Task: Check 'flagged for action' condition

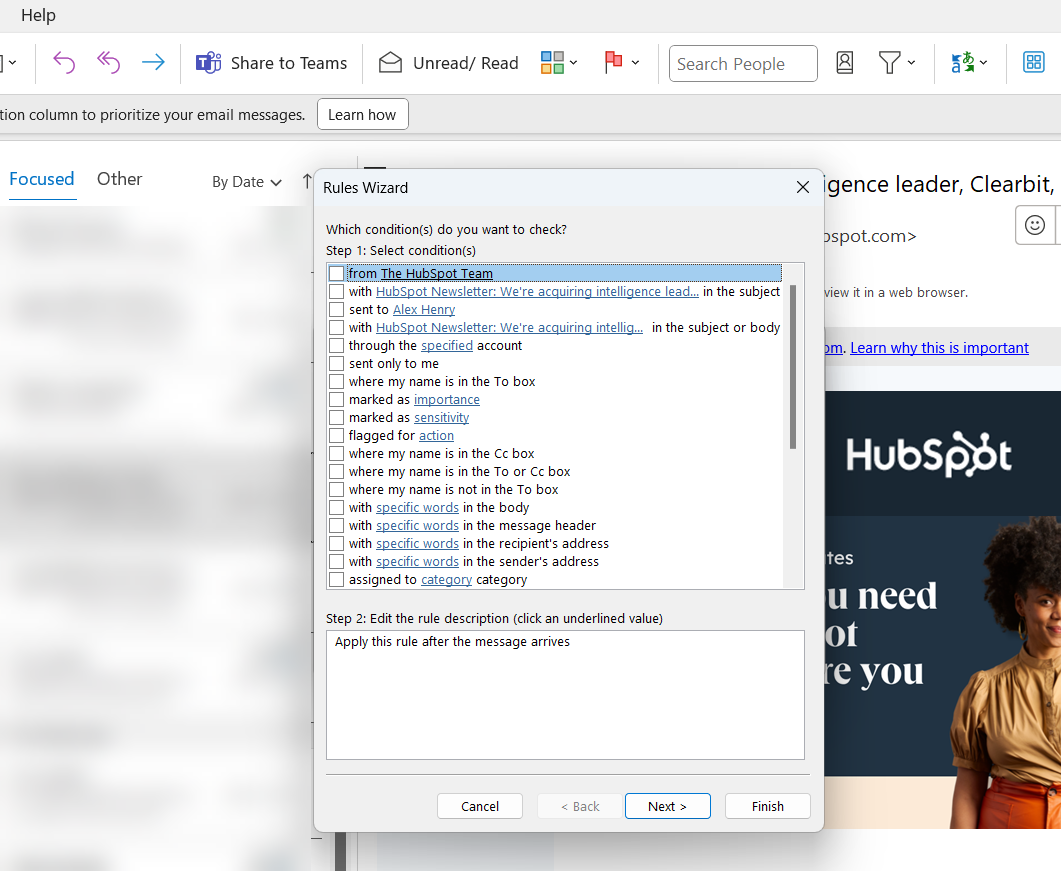Action: pos(336,436)
